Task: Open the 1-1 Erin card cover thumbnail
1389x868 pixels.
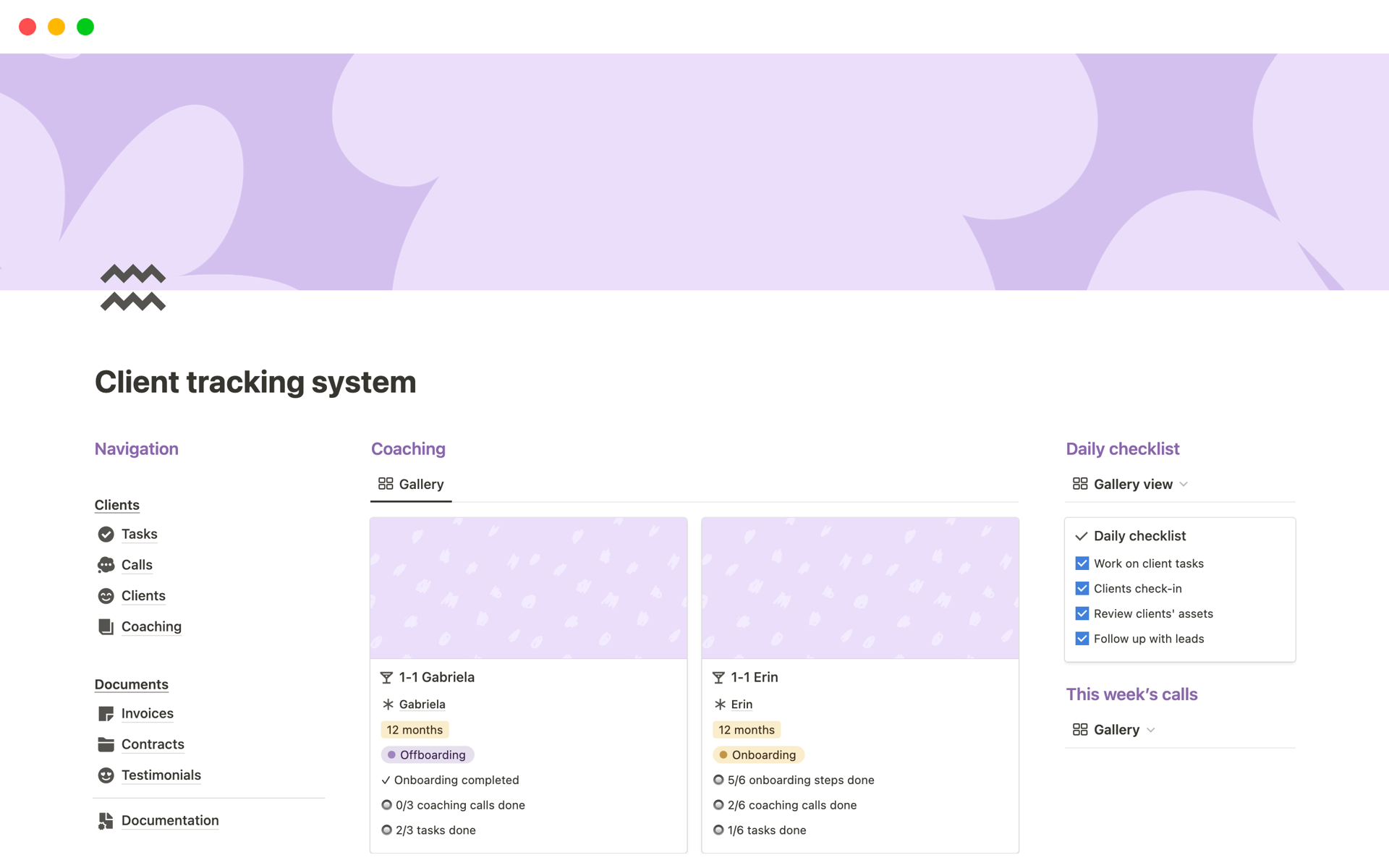Action: 859,587
